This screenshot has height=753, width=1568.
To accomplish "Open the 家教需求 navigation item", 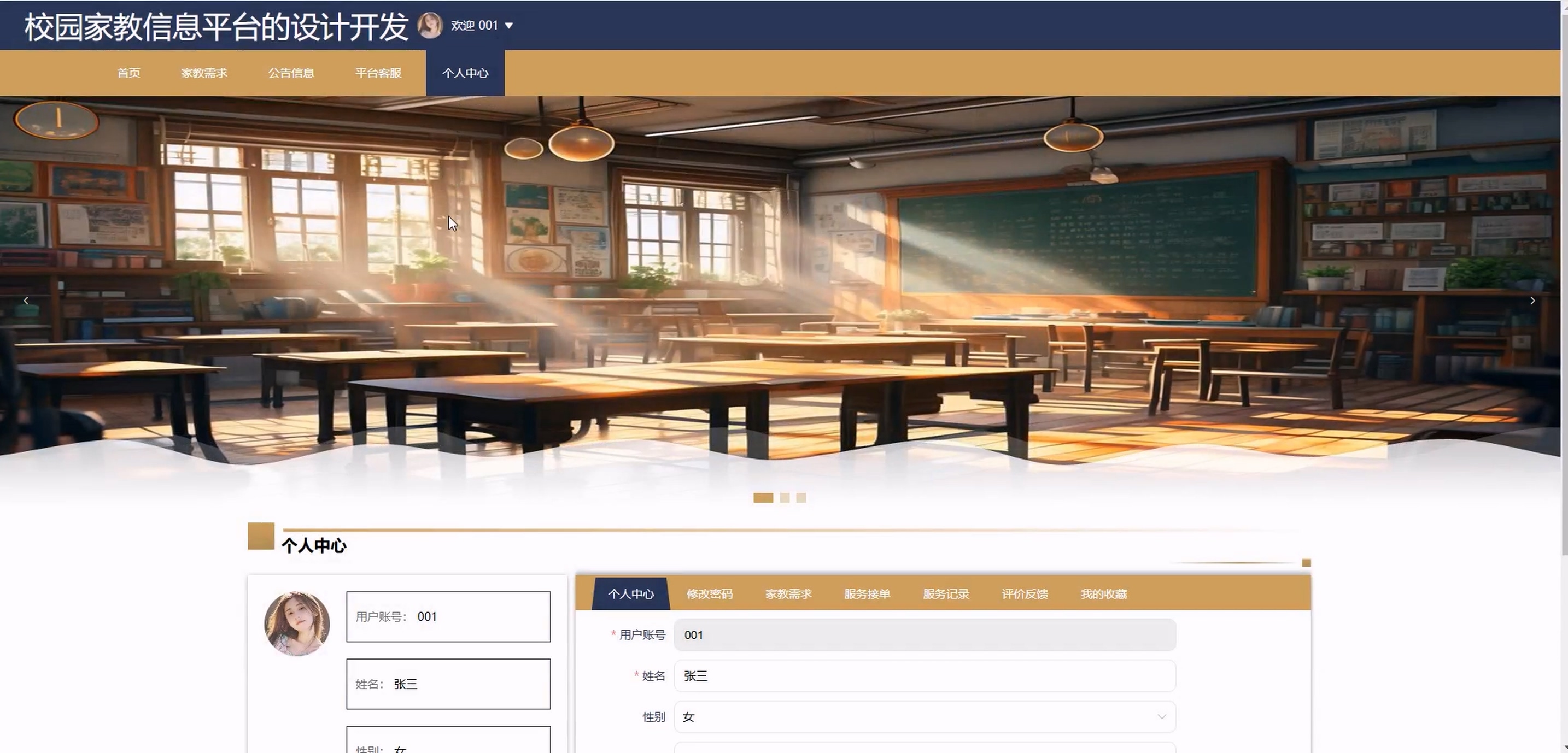I will coord(204,73).
